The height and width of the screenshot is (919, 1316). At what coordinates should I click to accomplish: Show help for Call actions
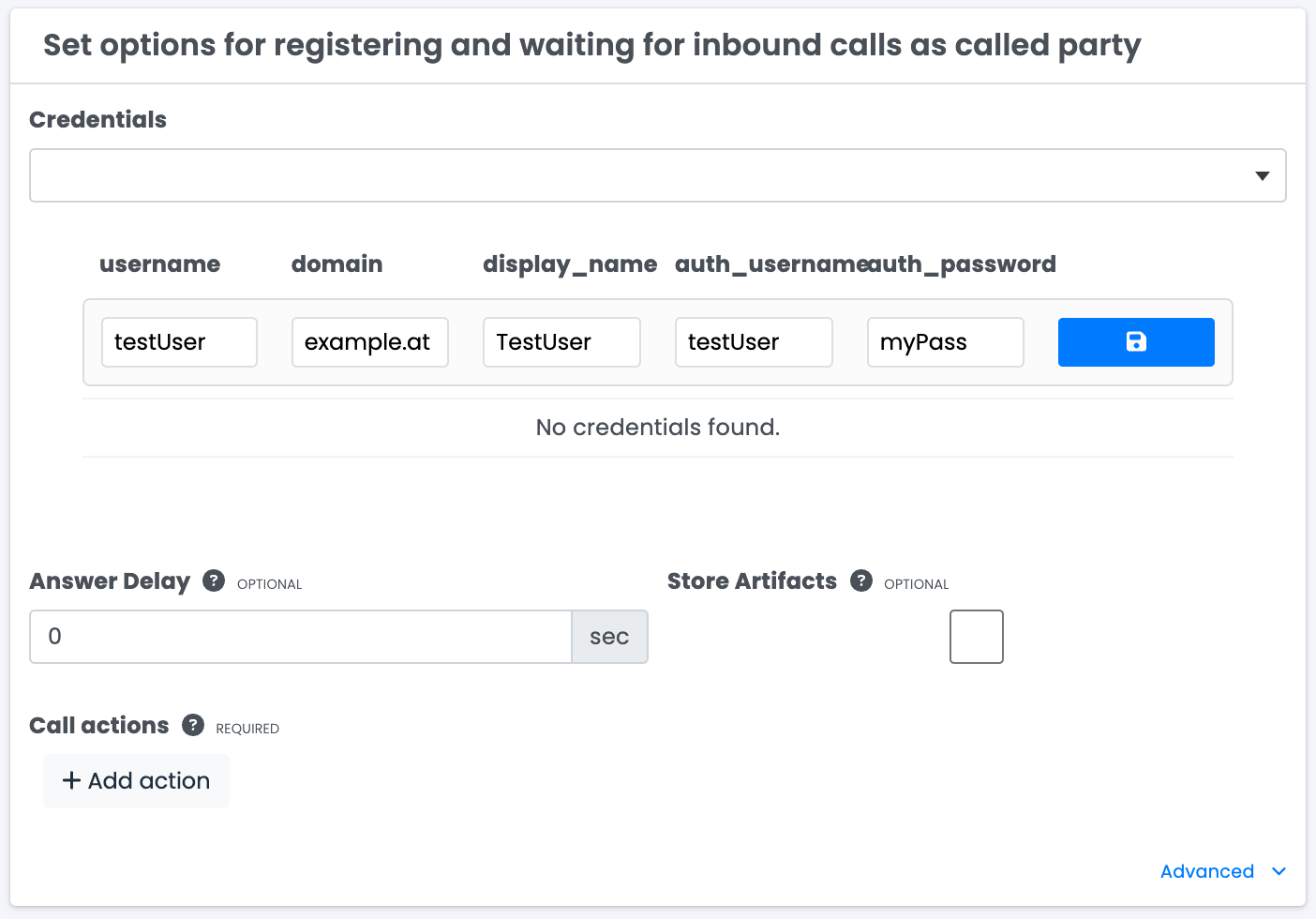[193, 725]
